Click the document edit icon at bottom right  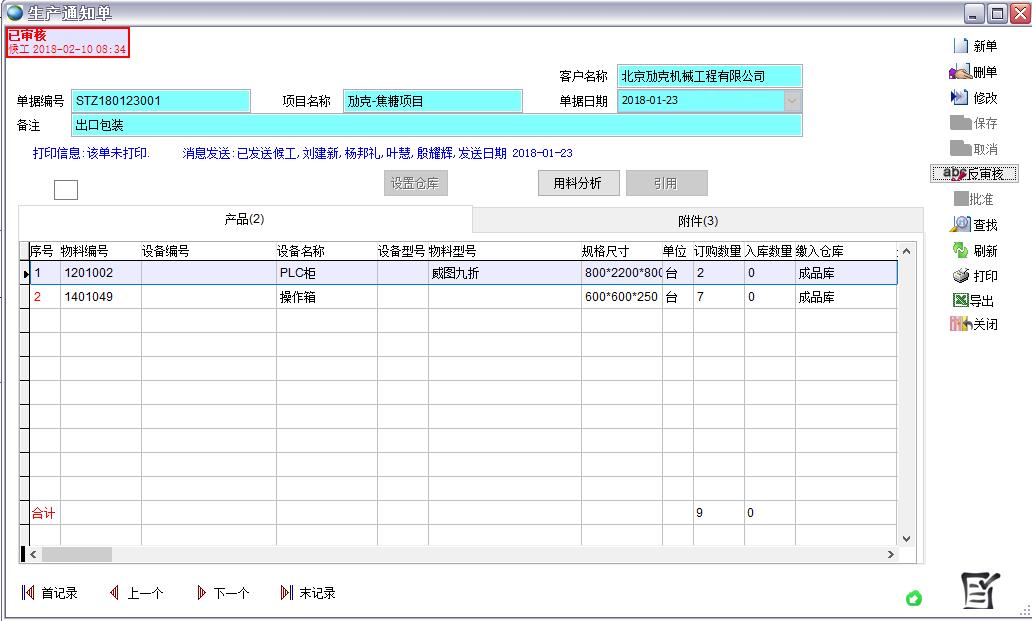pos(981,589)
